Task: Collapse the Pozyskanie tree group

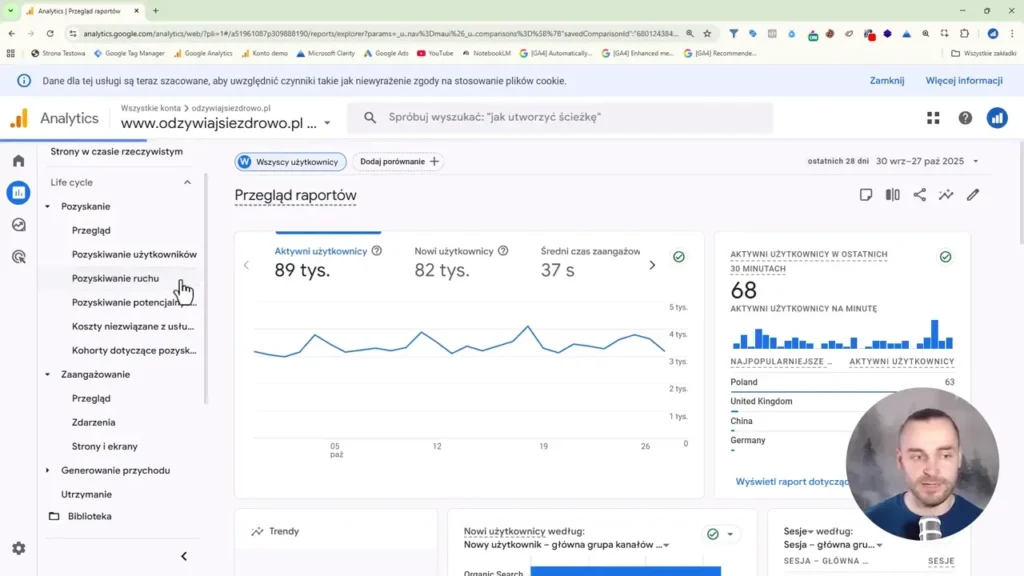Action: coord(48,206)
